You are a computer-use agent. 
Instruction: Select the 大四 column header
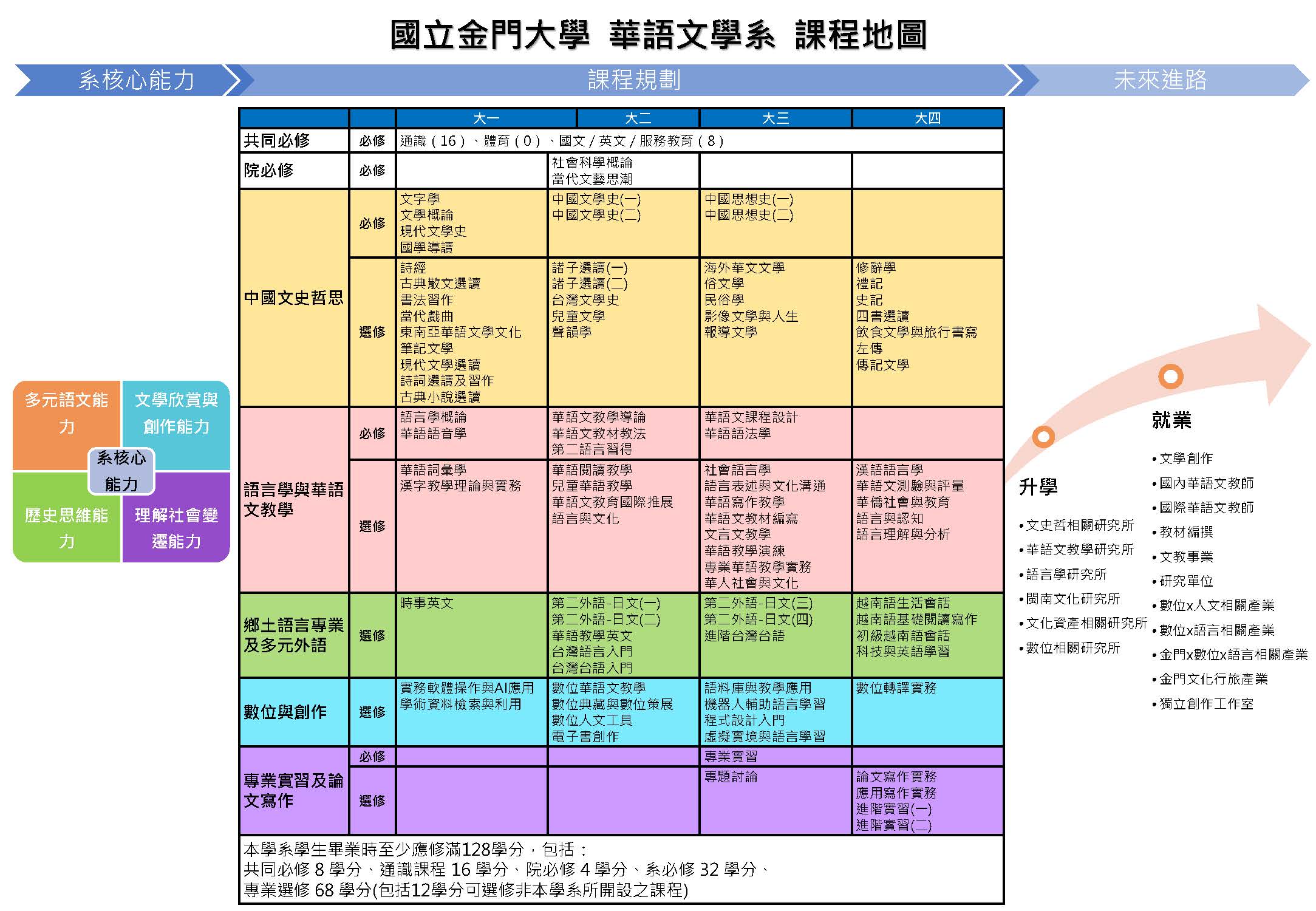[927, 118]
